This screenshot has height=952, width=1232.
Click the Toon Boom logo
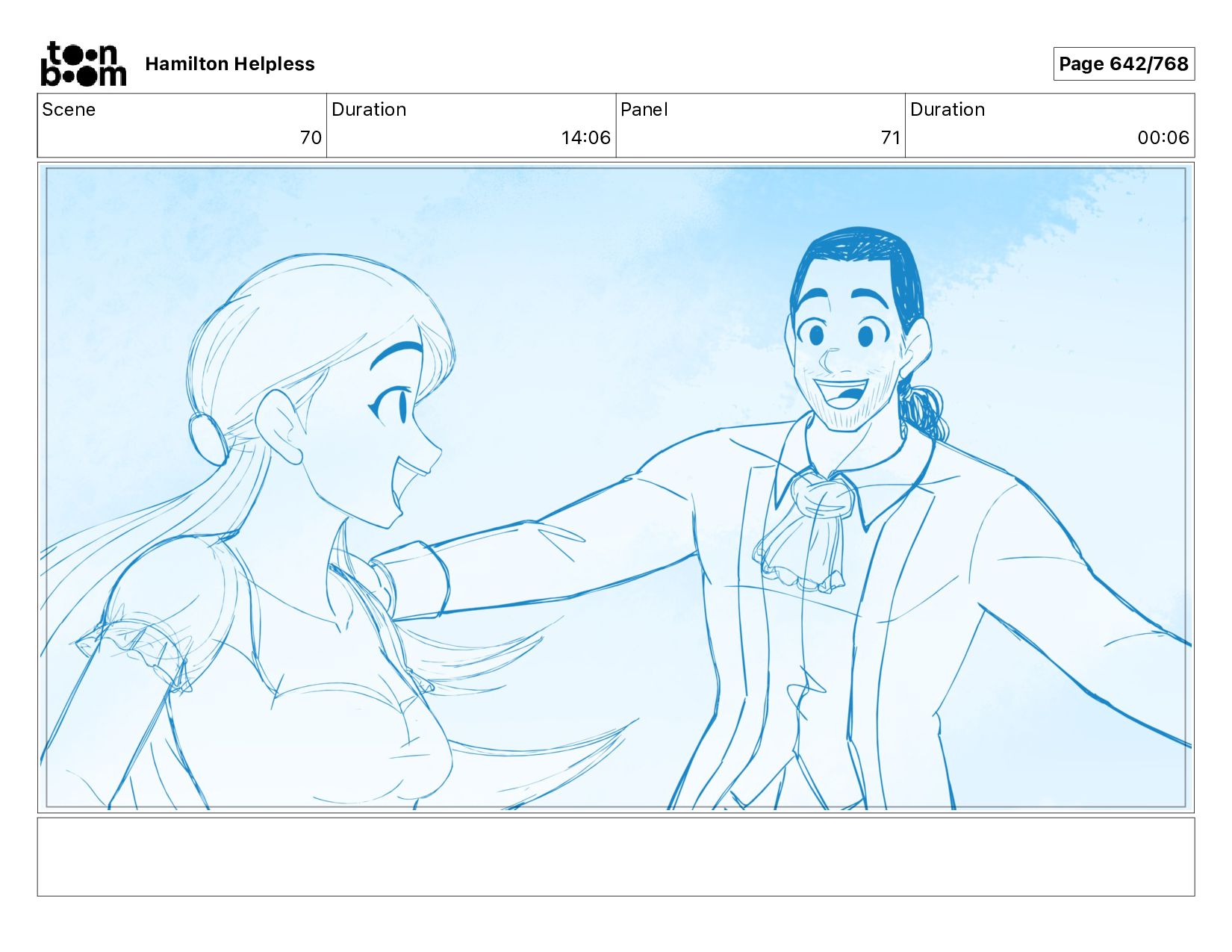tap(83, 63)
